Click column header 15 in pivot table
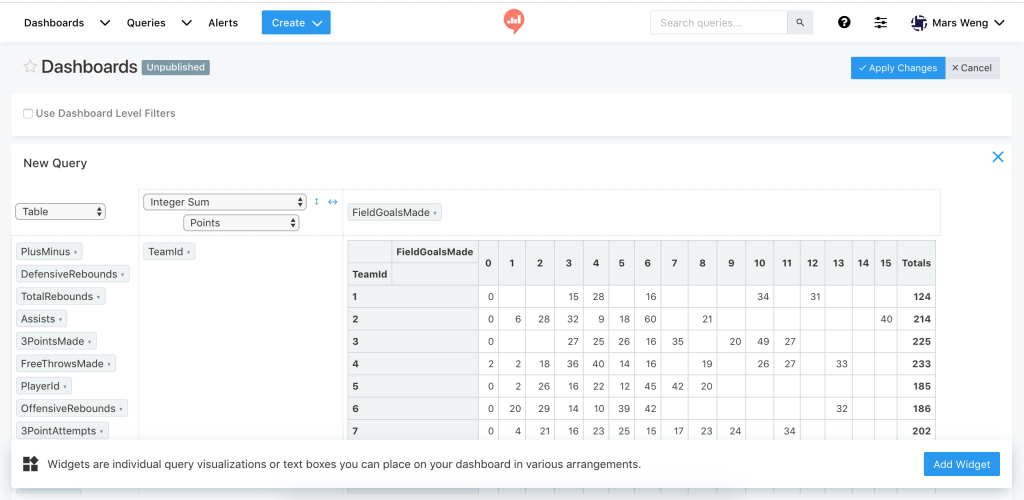The height and width of the screenshot is (500, 1024). [x=886, y=263]
